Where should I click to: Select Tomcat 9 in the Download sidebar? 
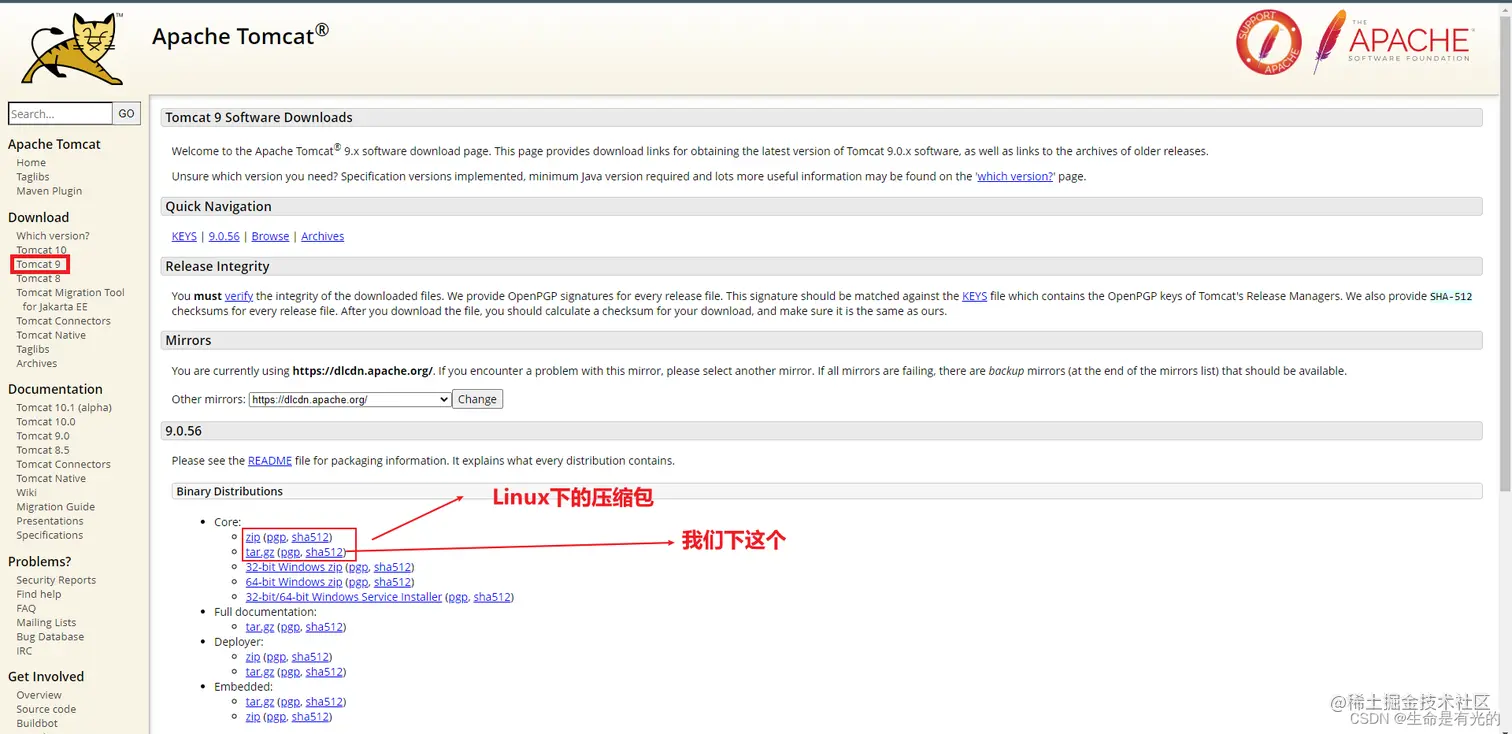[39, 263]
